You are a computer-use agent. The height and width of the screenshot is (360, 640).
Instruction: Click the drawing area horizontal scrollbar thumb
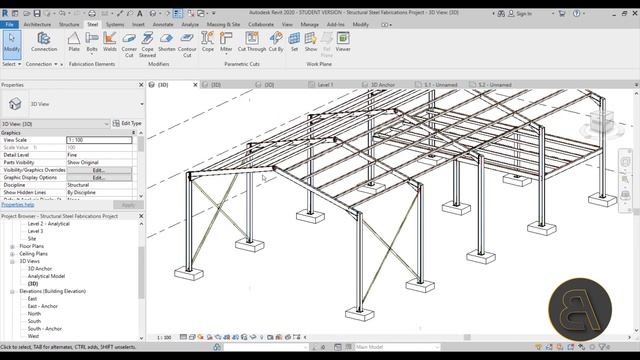pyautogui.click(x=467, y=337)
